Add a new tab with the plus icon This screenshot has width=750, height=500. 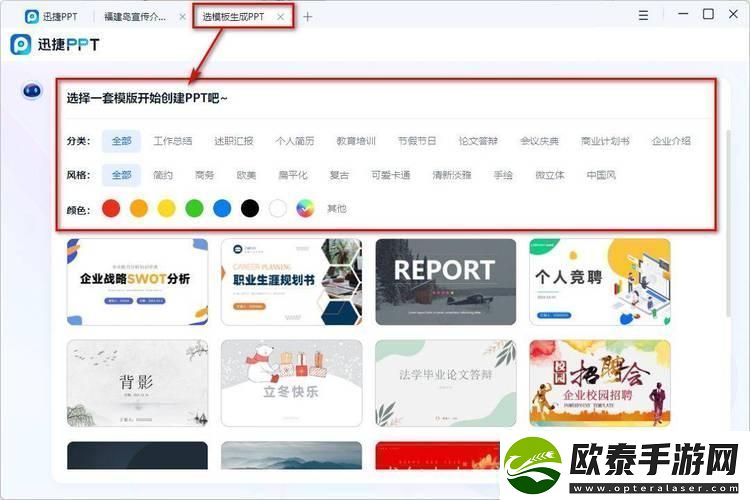[308, 17]
